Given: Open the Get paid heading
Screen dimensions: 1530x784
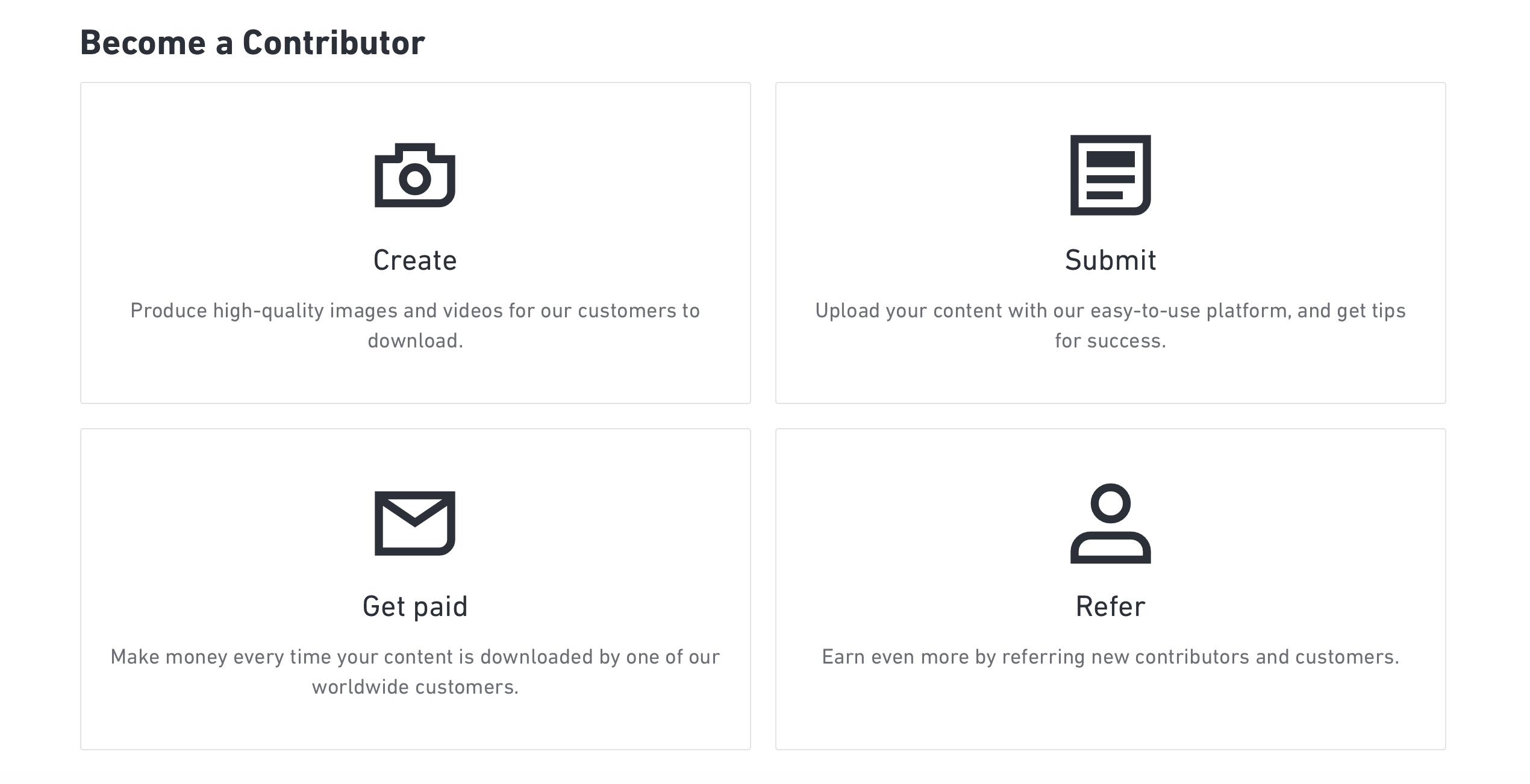Looking at the screenshot, I should 415,607.
